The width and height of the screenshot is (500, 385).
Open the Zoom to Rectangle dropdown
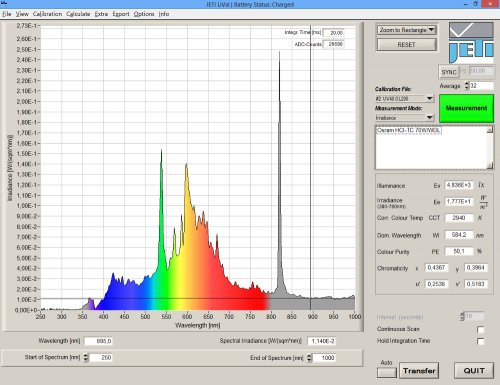pos(407,30)
